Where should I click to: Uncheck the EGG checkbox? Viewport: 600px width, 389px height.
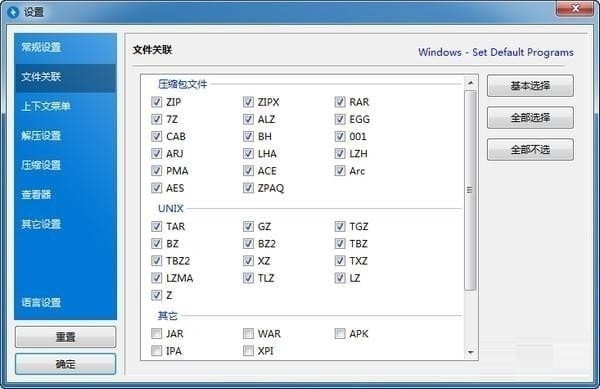340,119
